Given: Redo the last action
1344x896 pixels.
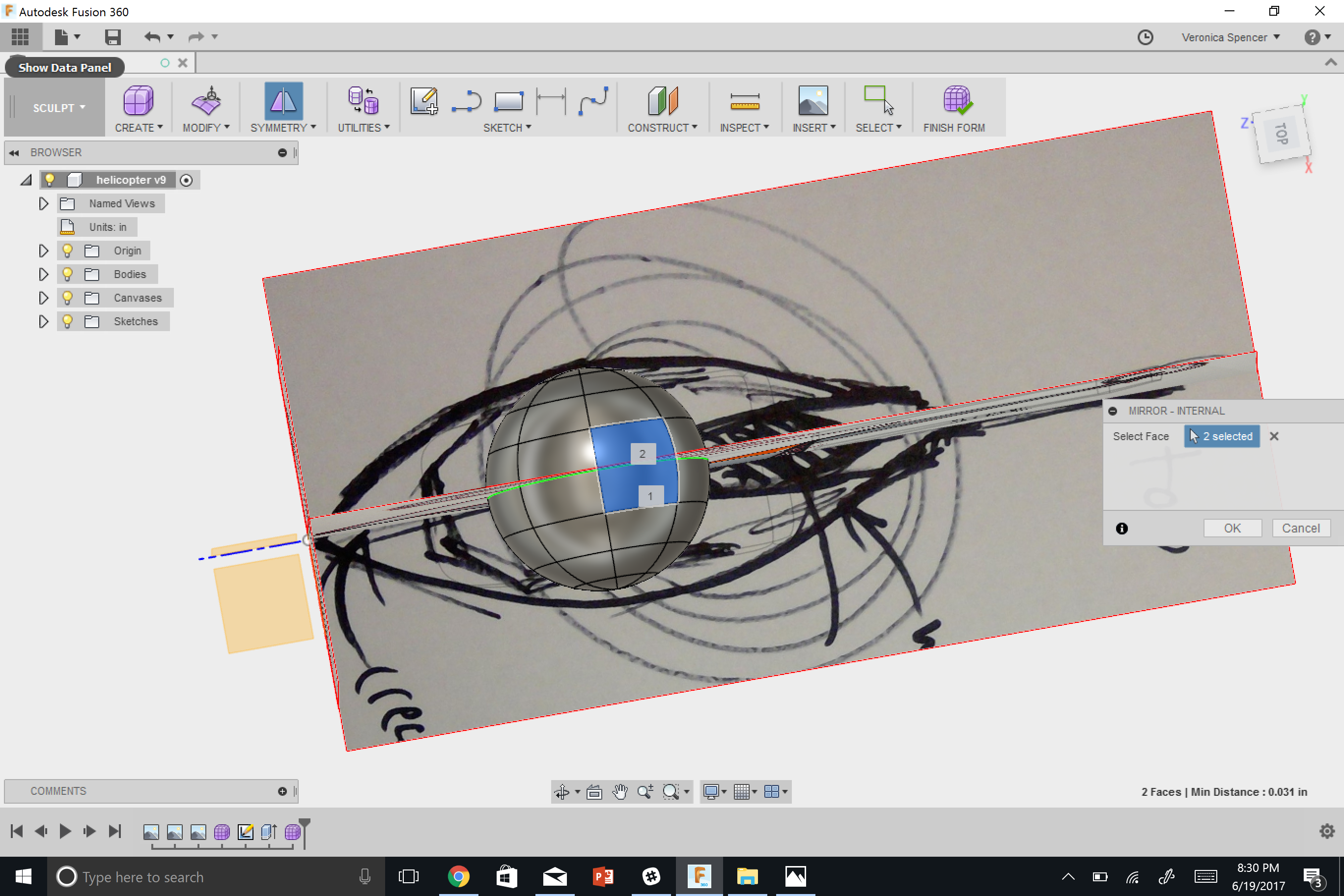Looking at the screenshot, I should (196, 37).
